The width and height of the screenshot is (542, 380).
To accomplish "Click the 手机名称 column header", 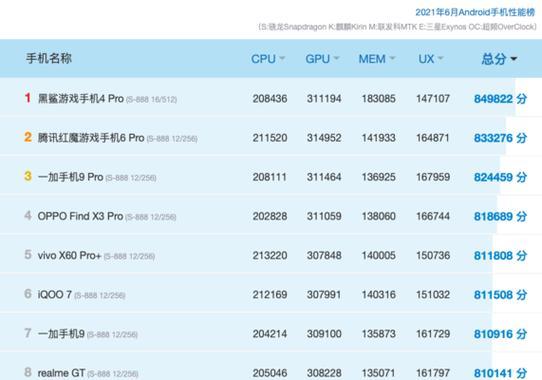I will tap(49, 58).
